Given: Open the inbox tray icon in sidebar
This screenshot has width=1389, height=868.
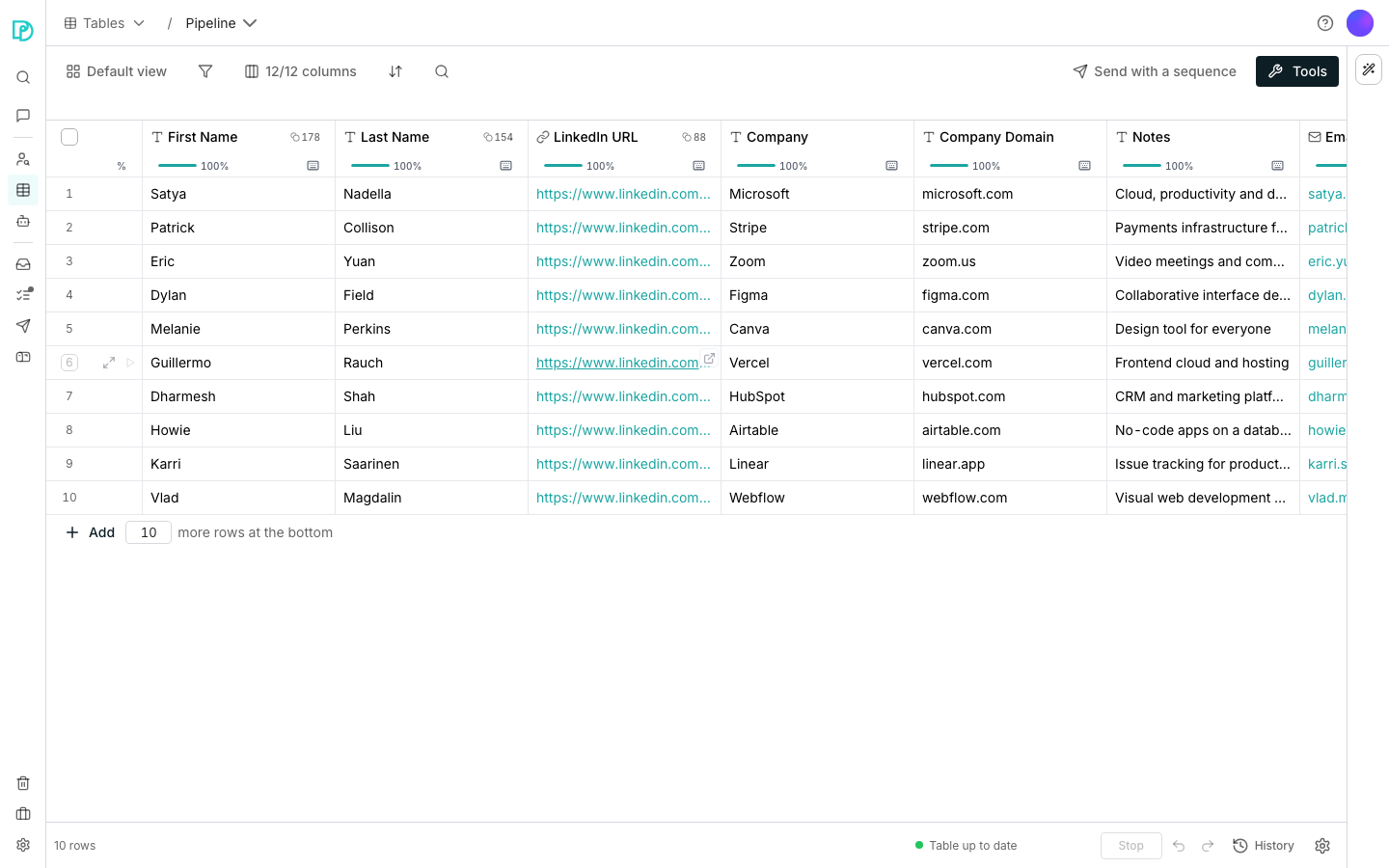Looking at the screenshot, I should pos(23,264).
